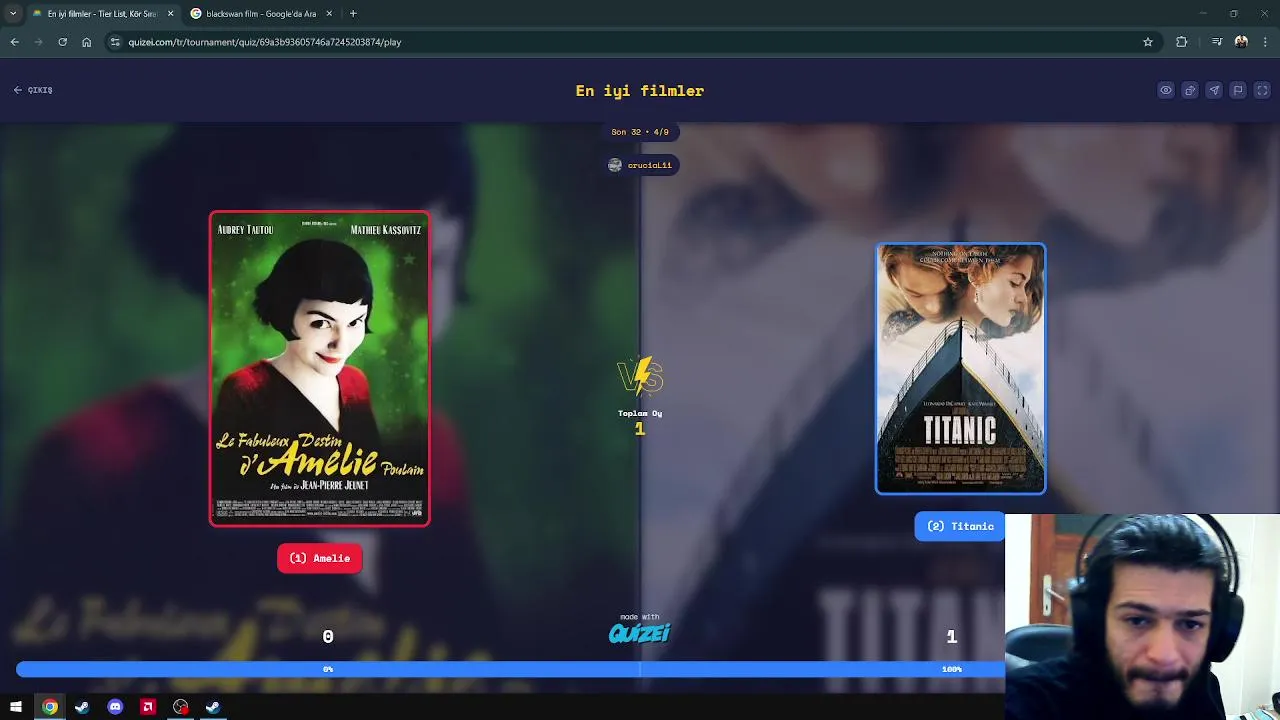1280x720 pixels.
Task: Click the flag report icon
Action: click(1238, 90)
